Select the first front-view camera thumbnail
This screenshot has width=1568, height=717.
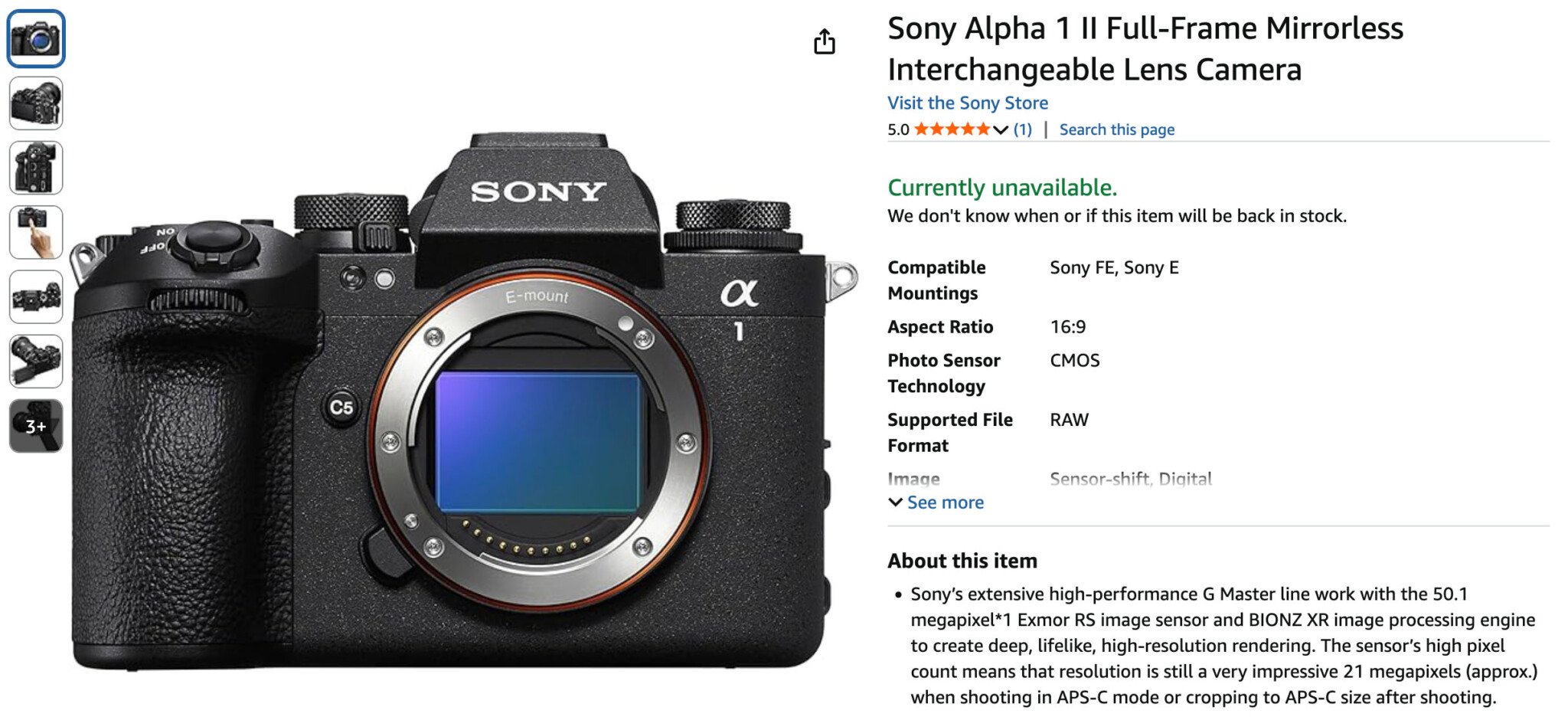36,38
